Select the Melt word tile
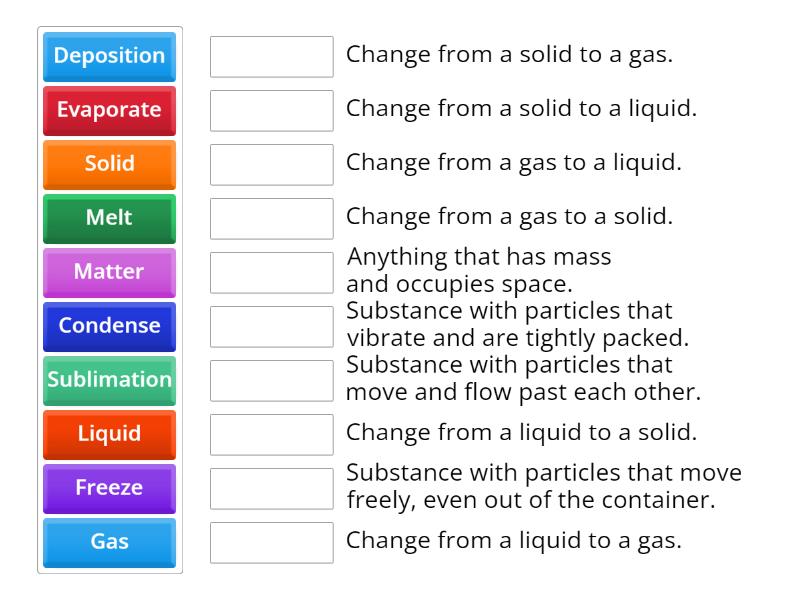The image size is (800, 600). pos(109,219)
